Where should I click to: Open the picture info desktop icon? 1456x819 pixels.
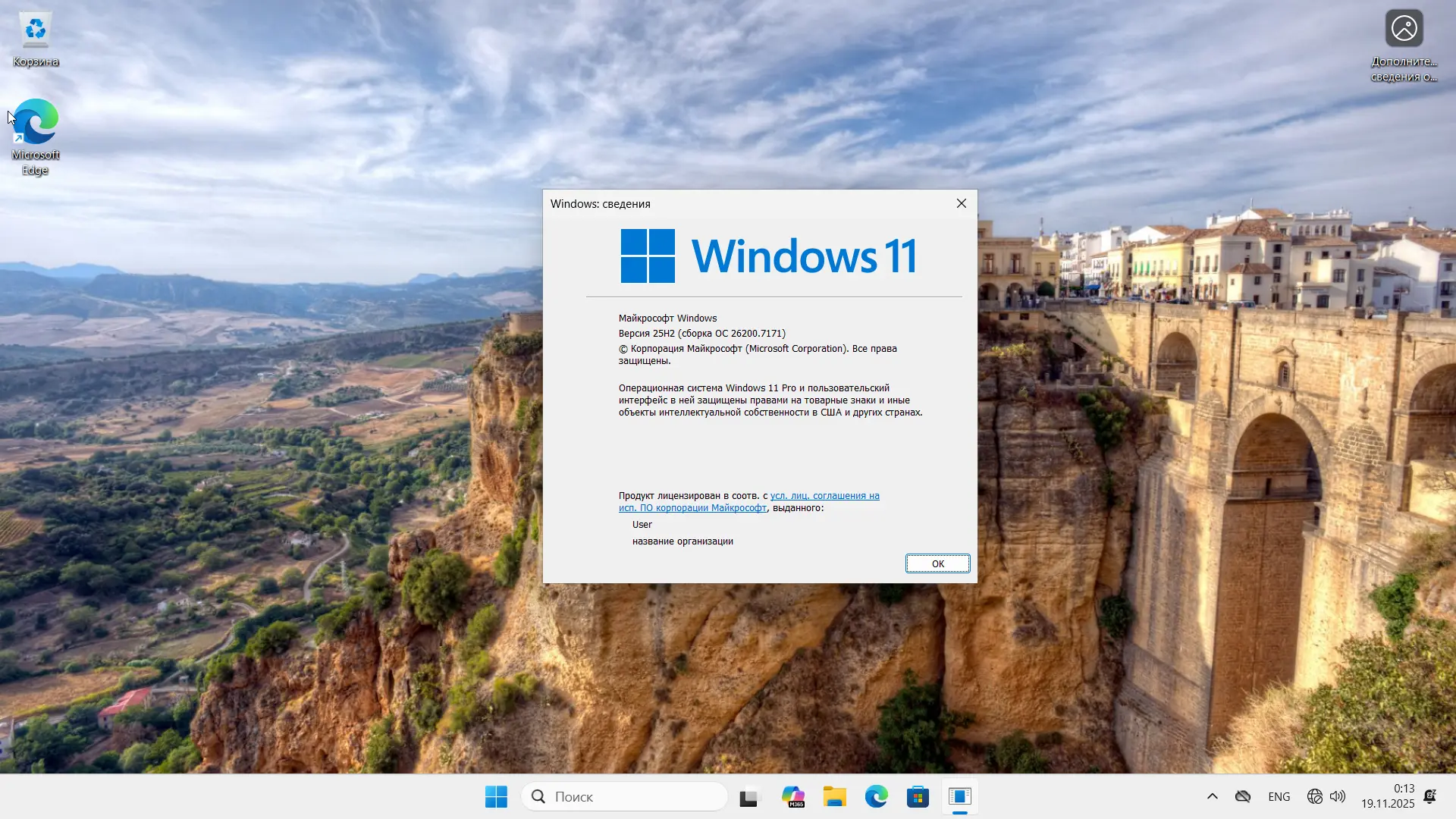point(1404,45)
